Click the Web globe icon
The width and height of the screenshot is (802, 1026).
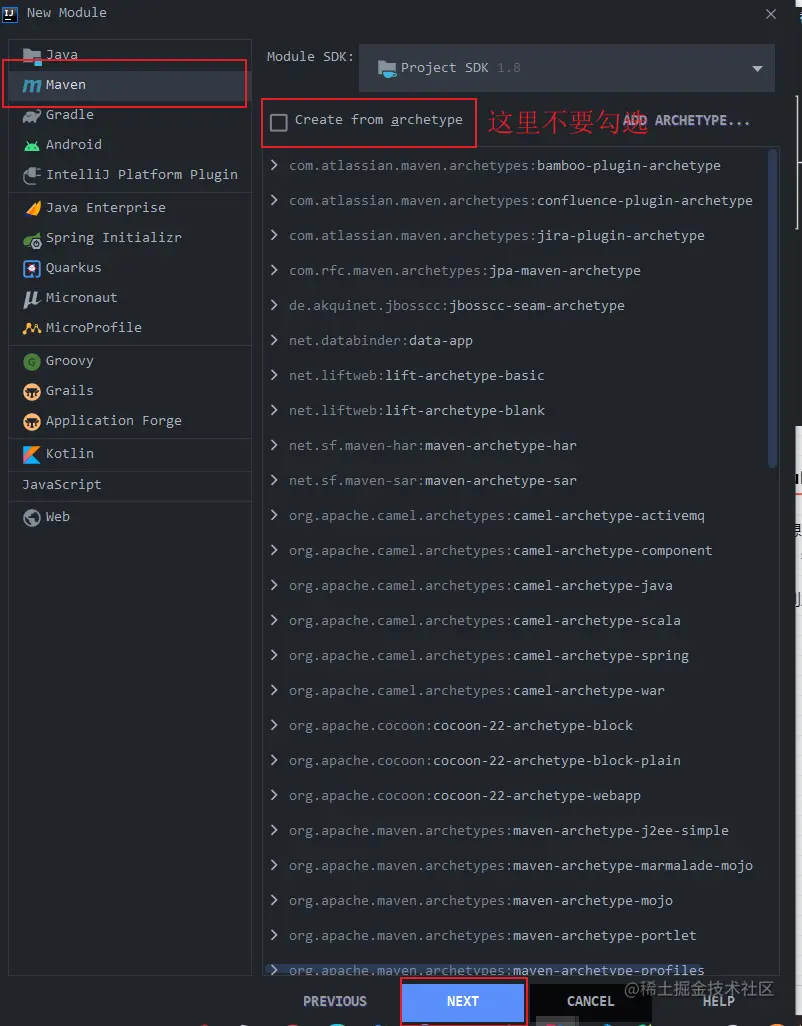[32, 518]
